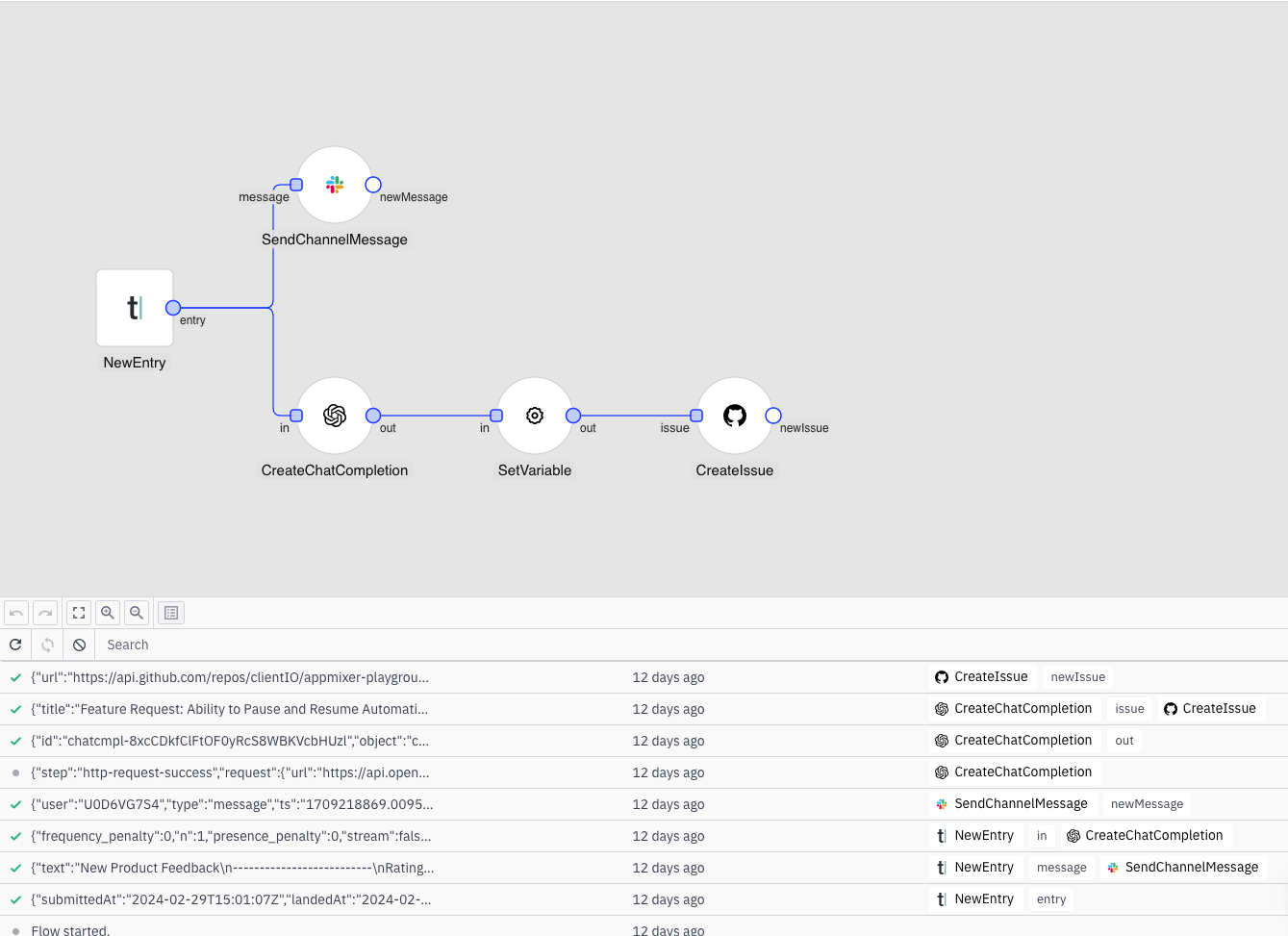This screenshot has width=1288, height=936.
Task: Open the api.github.com url log entry
Action: pyautogui.click(x=230, y=677)
